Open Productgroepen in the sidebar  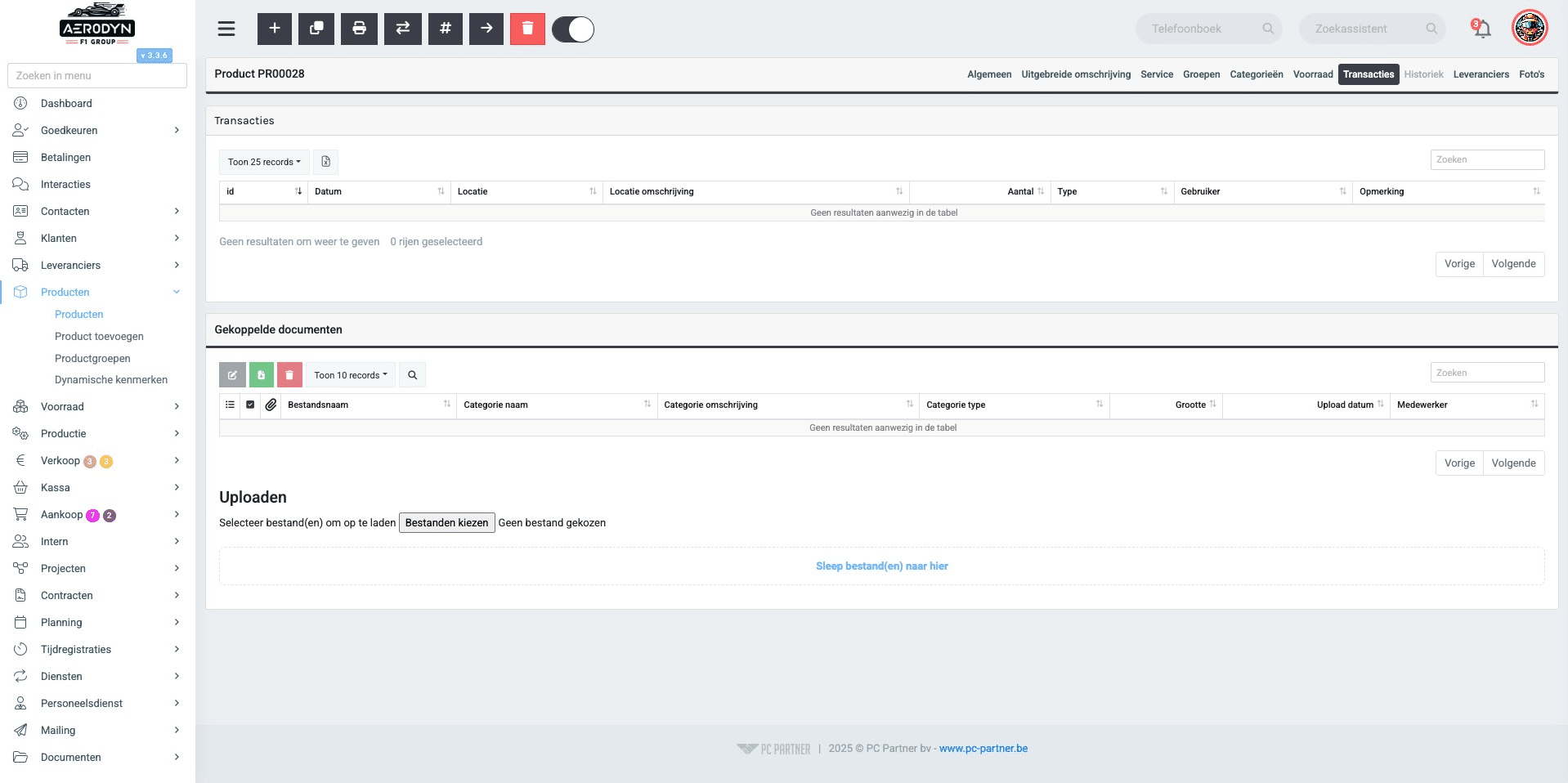[x=92, y=358]
